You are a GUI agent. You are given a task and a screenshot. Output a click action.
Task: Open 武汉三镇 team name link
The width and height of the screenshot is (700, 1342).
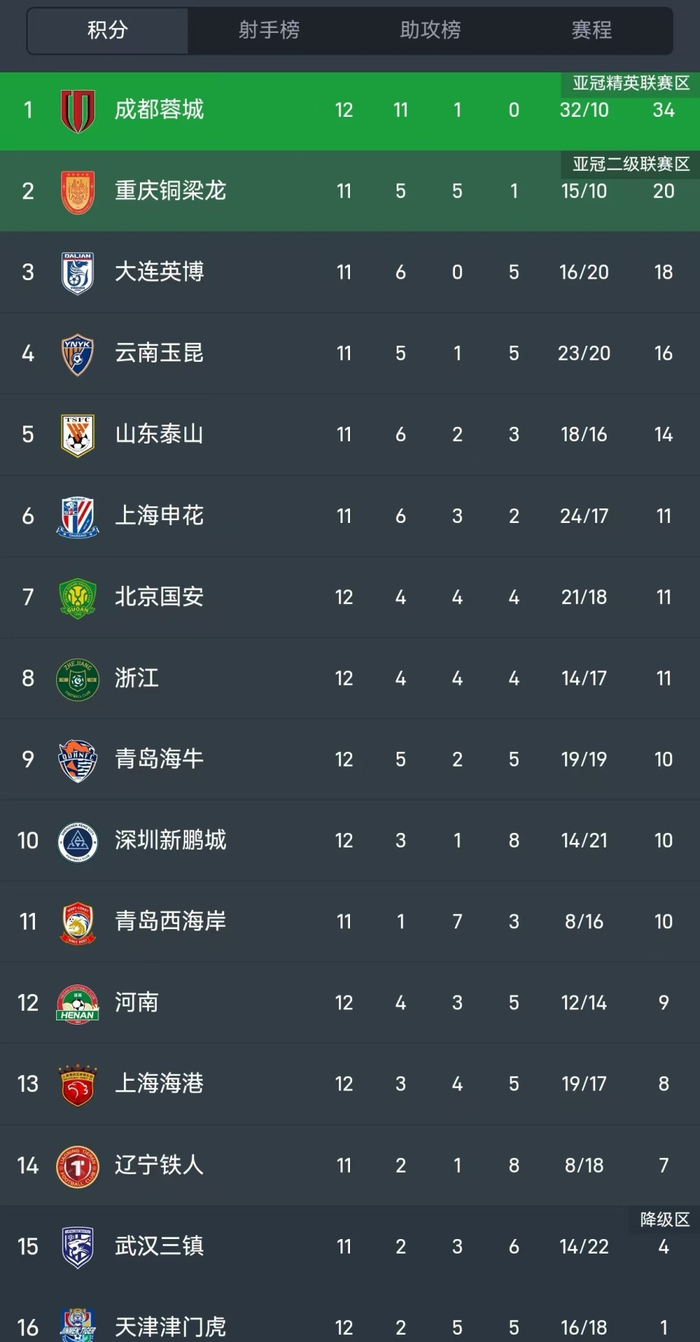(x=159, y=1247)
